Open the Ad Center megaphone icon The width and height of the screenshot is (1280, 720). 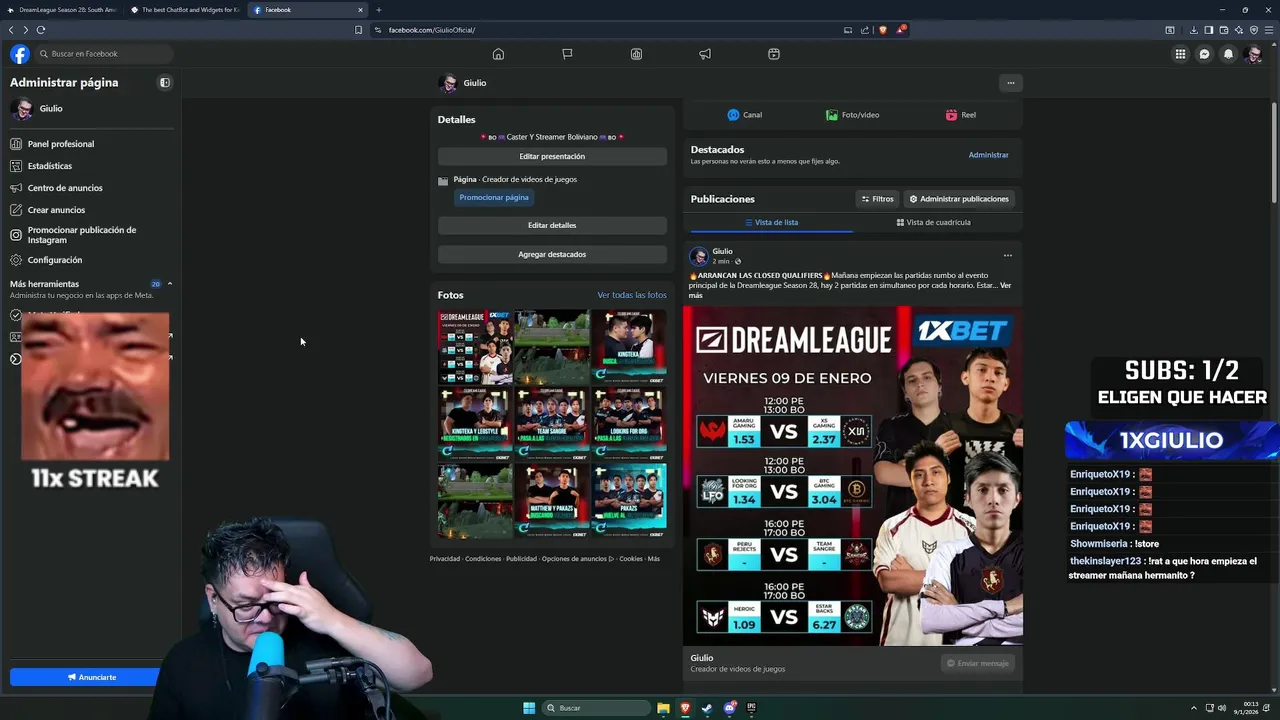coord(705,54)
